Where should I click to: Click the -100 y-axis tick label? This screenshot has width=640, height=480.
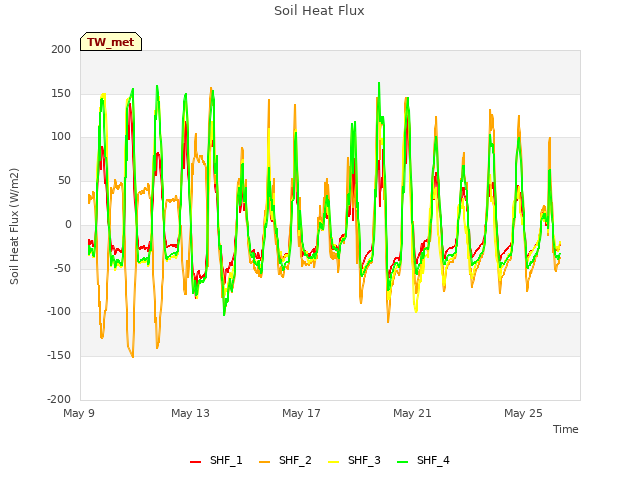pos(59,312)
